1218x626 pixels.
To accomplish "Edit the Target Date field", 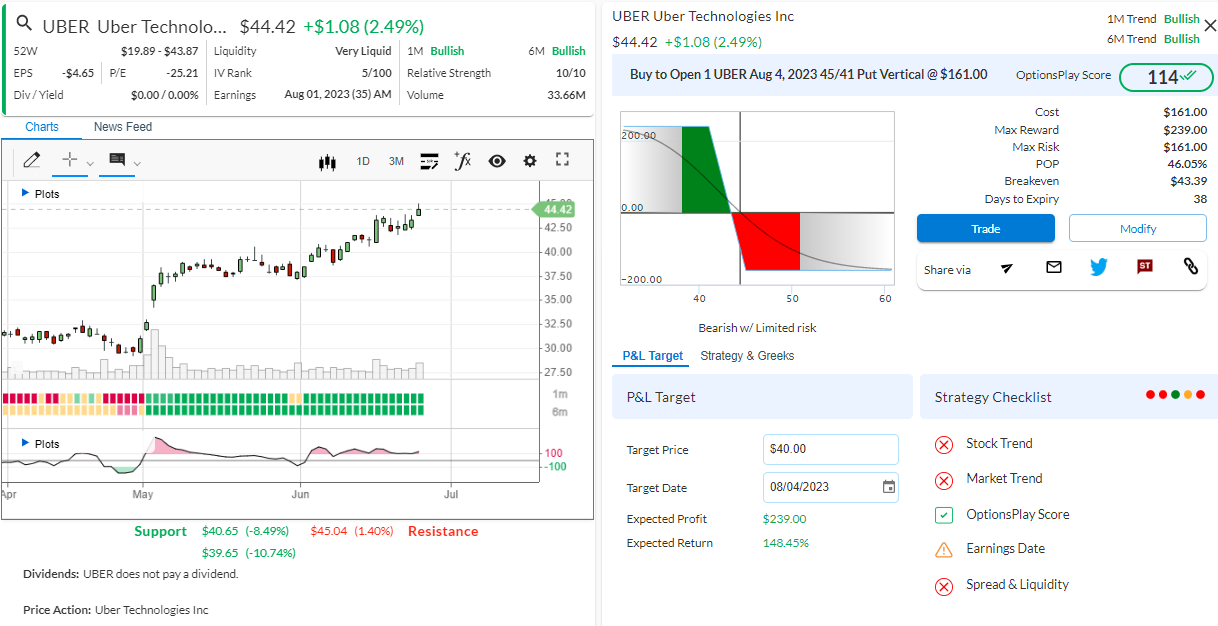I will point(831,487).
